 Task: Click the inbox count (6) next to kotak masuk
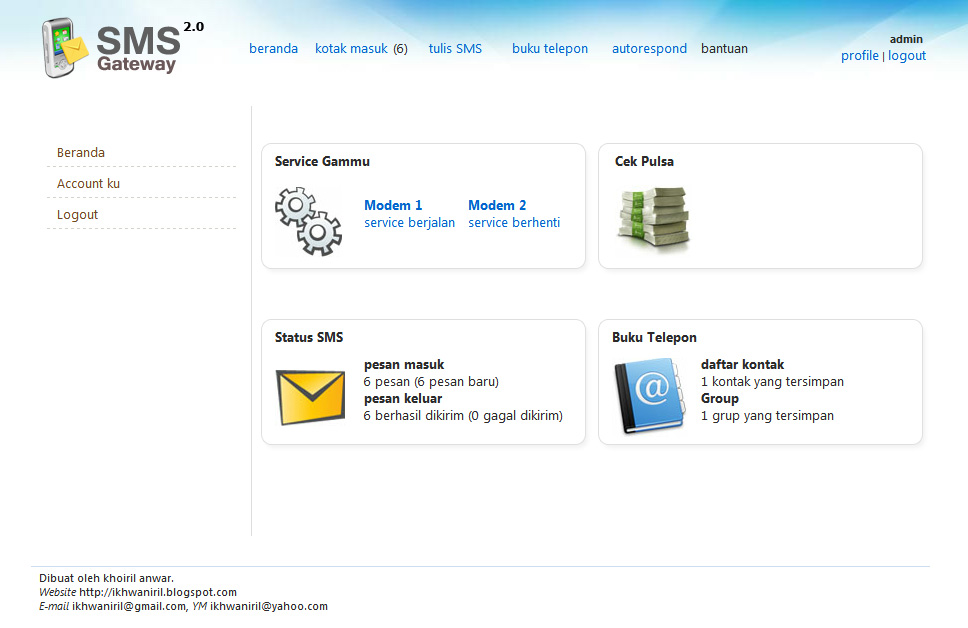[401, 49]
